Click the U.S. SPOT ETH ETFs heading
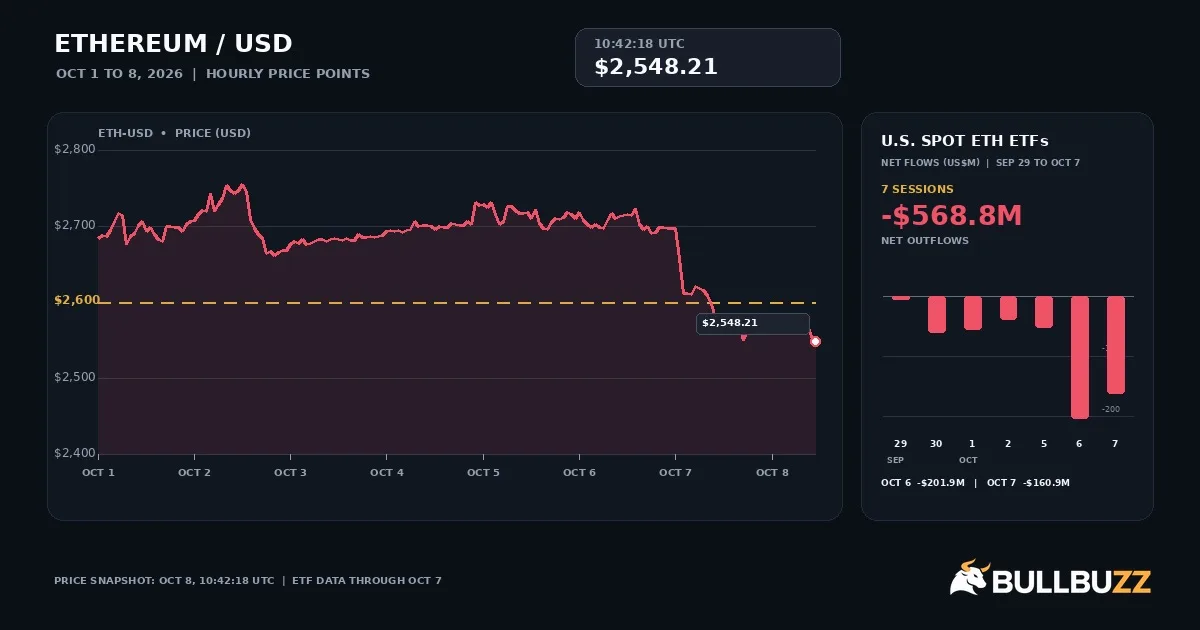Viewport: 1200px width, 630px height. [965, 141]
